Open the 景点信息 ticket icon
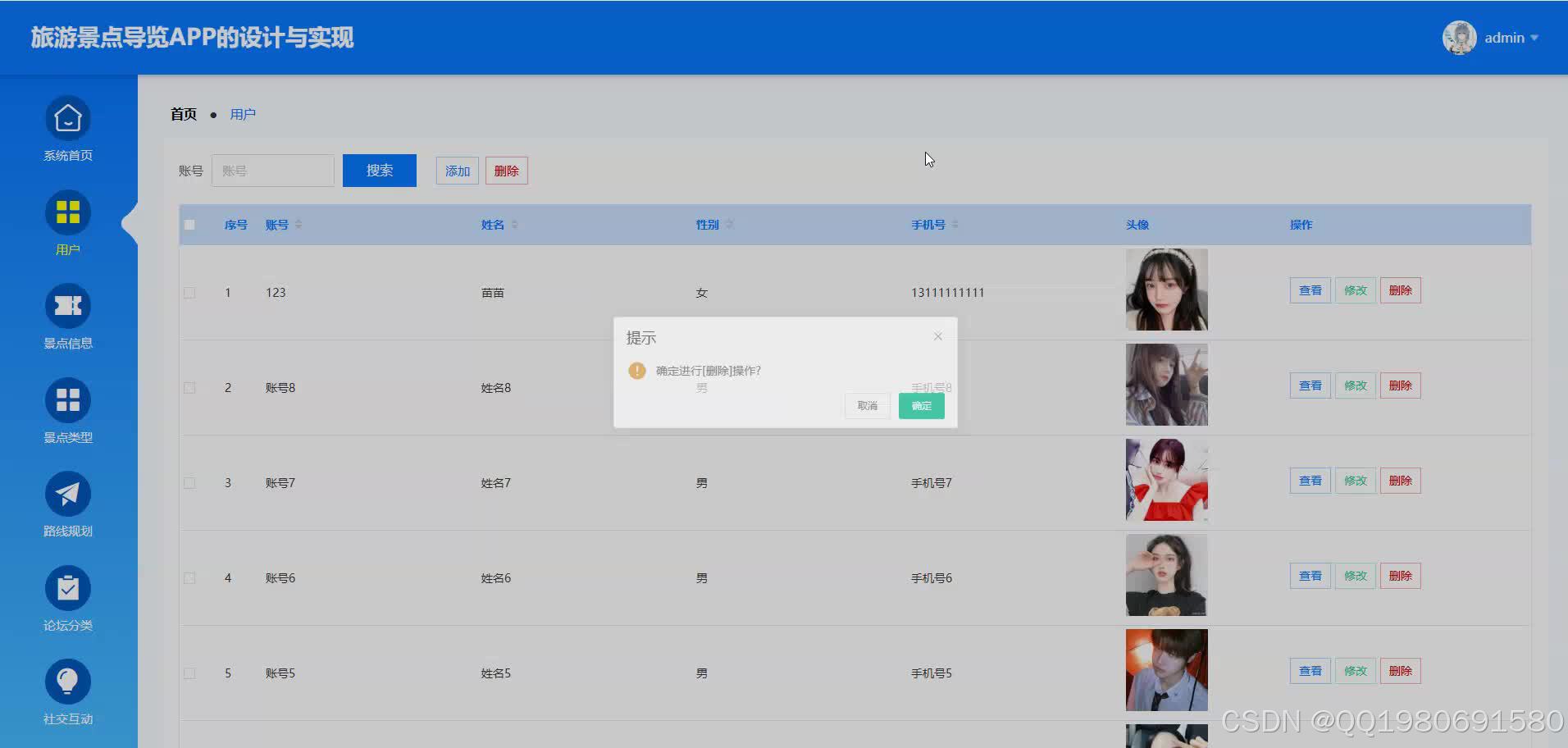Screen dimensions: 1568x748 (x=68, y=306)
